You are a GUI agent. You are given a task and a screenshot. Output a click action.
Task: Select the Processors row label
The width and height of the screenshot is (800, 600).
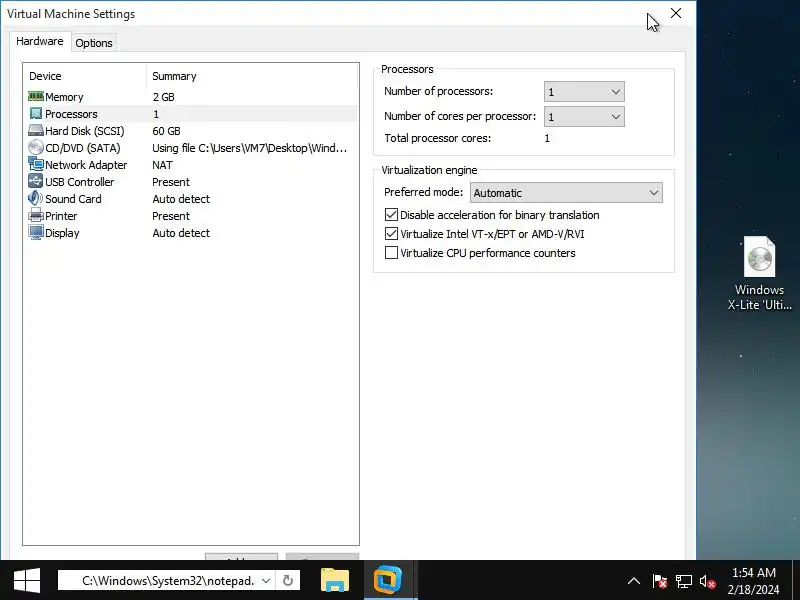(x=71, y=114)
